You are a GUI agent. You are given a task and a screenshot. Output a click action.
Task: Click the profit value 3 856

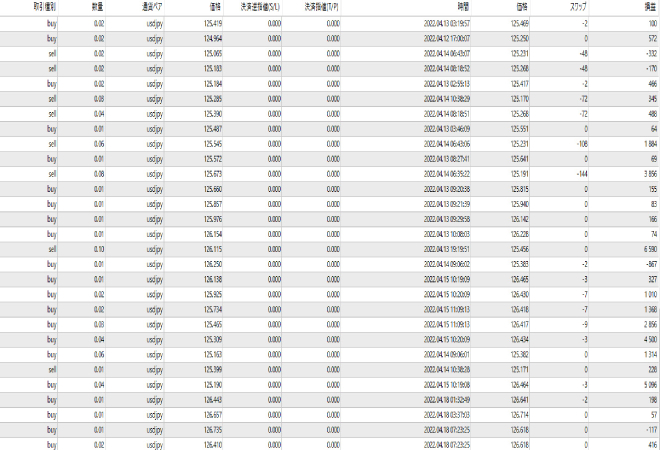[x=650, y=174]
